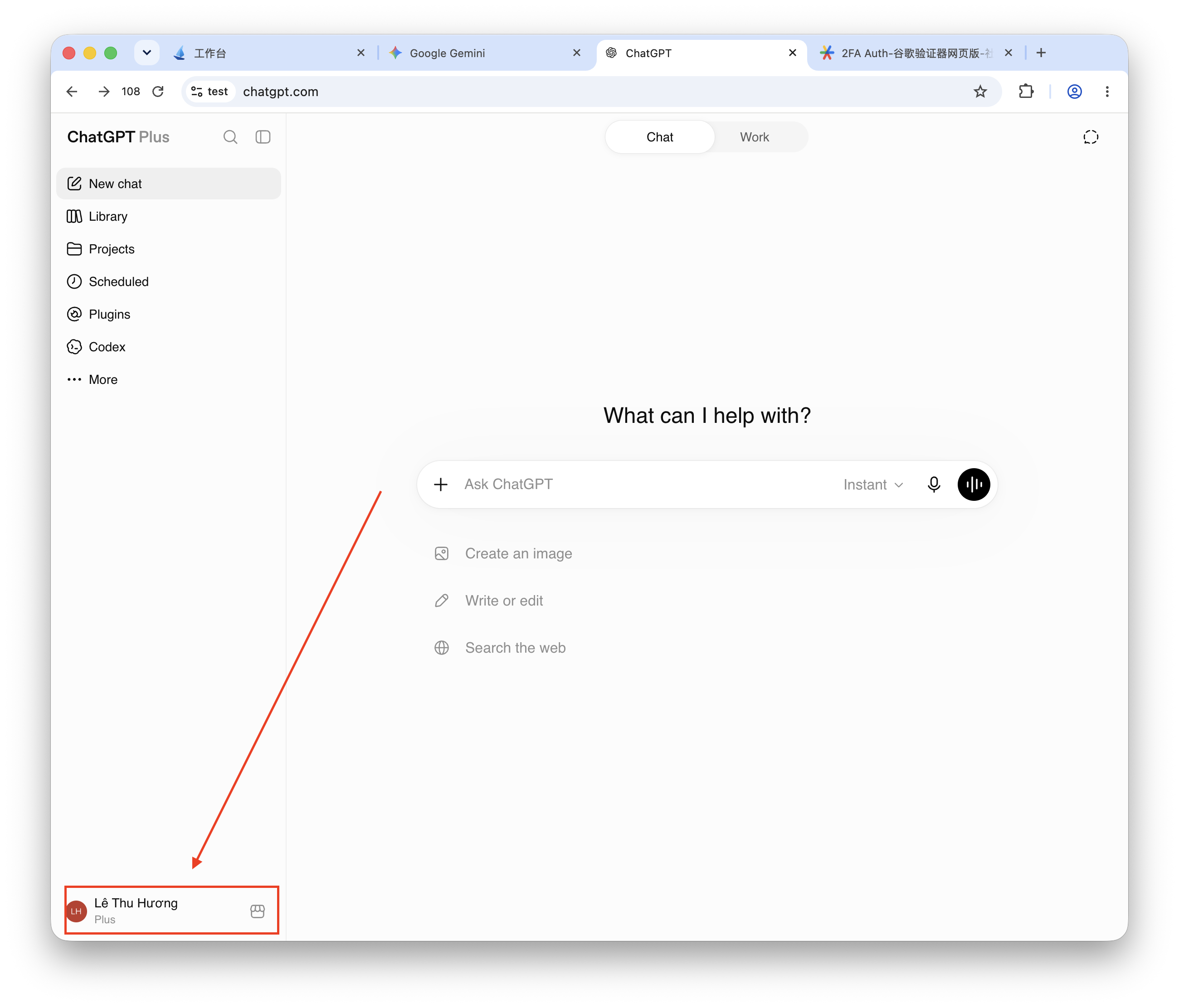Click the Codex sidebar icon
The height and width of the screenshot is (1008, 1179).
(x=74, y=347)
